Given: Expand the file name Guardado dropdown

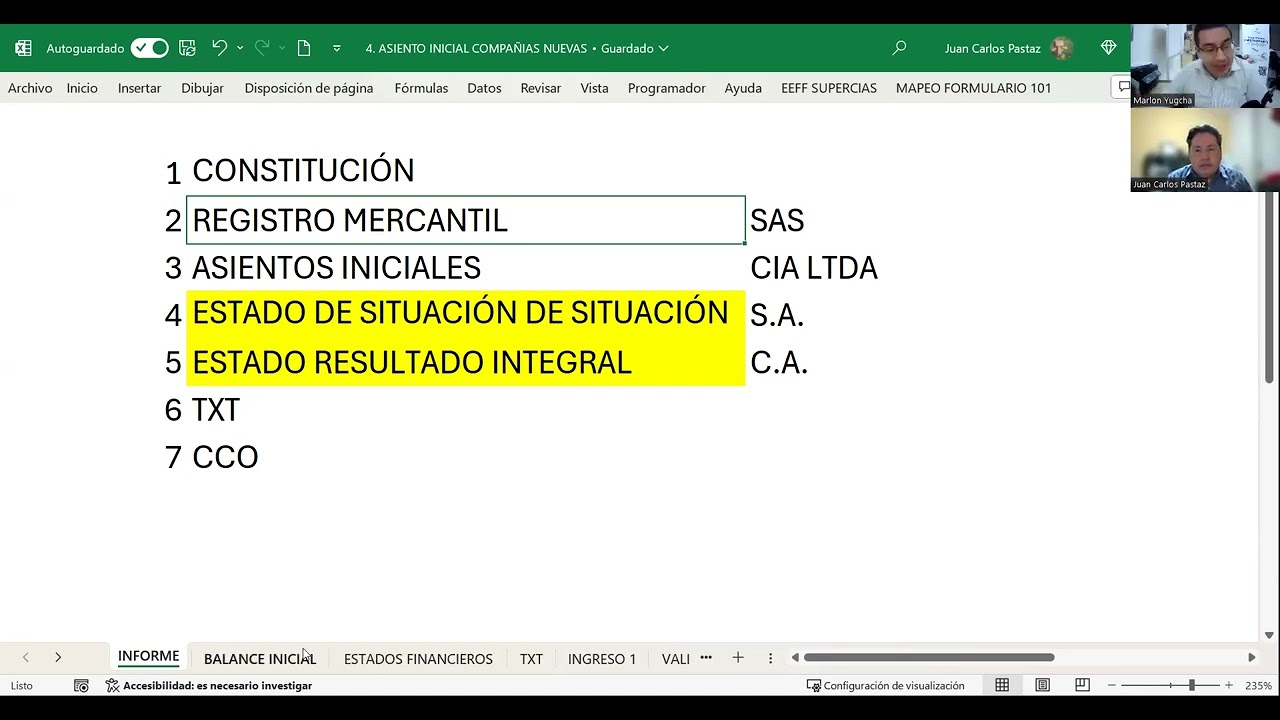Looking at the screenshot, I should click(x=663, y=48).
